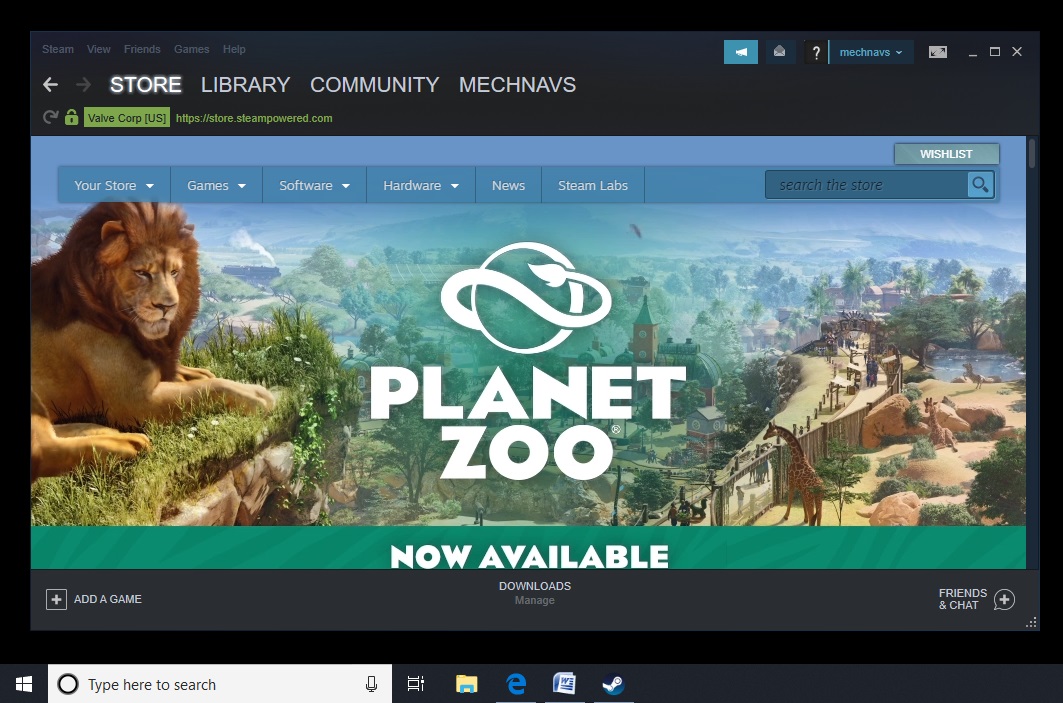
Task: Click the Add a Game plus icon
Action: tap(56, 599)
